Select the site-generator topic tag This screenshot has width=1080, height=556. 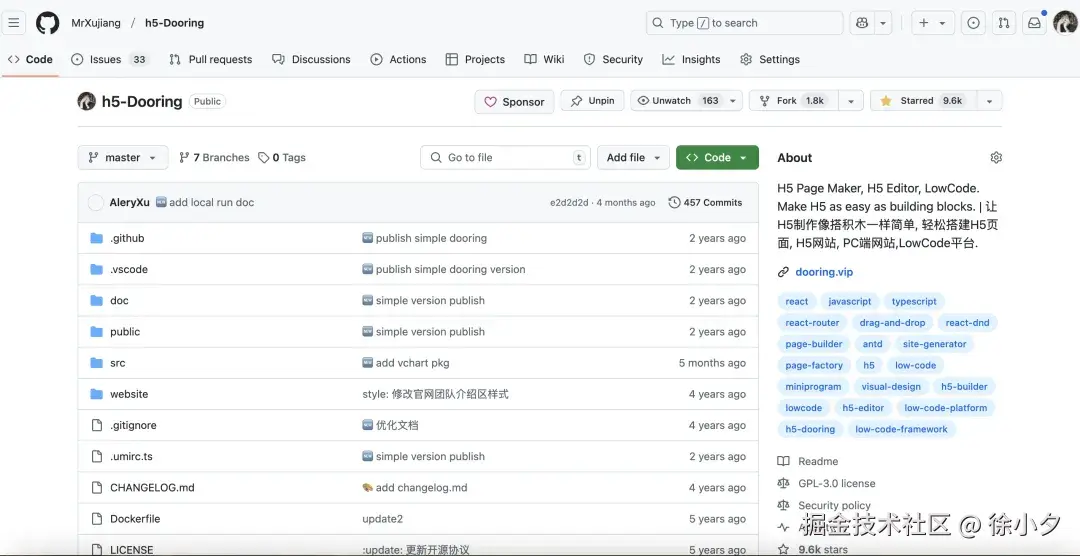pyautogui.click(x=935, y=344)
